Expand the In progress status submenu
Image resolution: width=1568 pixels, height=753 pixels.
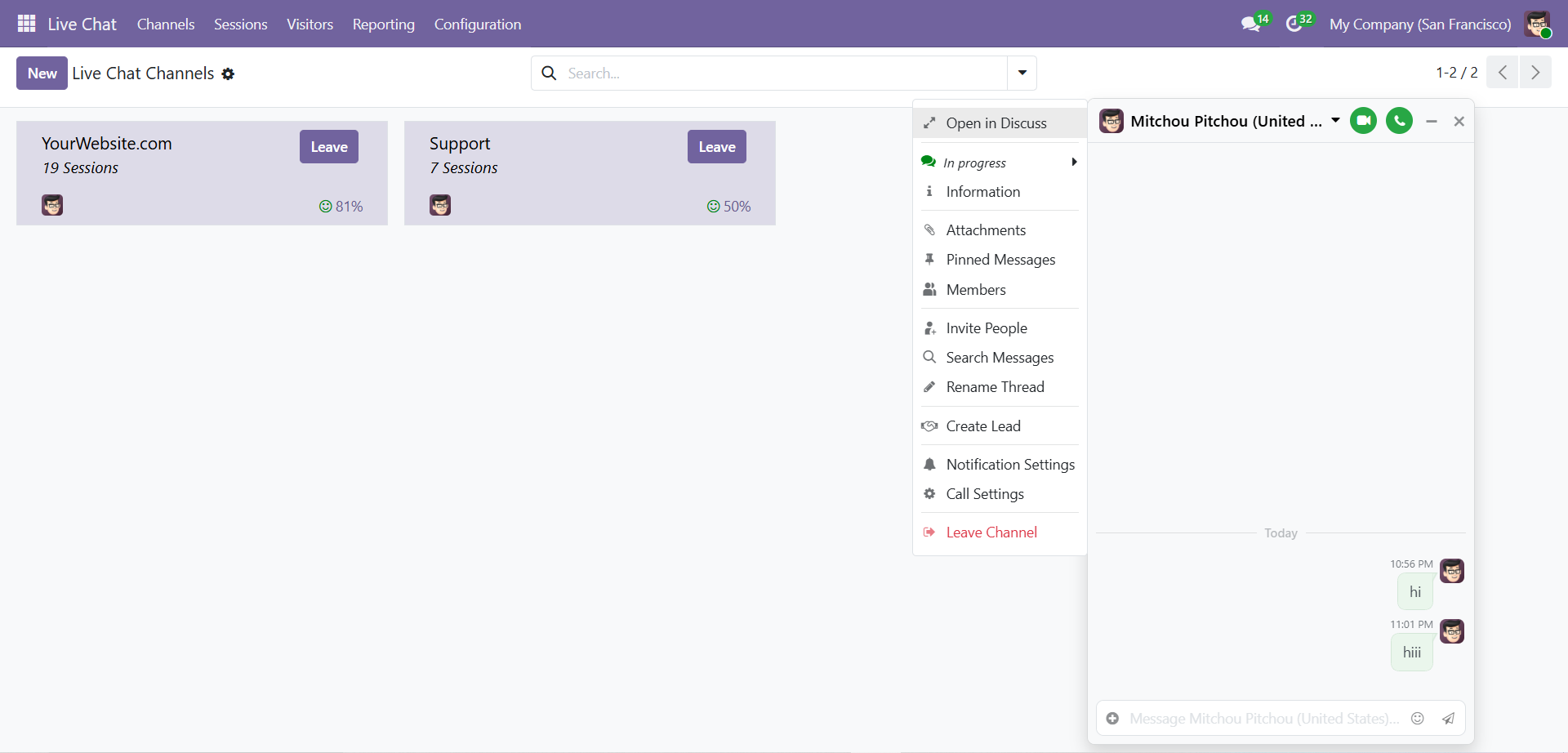(x=1000, y=163)
